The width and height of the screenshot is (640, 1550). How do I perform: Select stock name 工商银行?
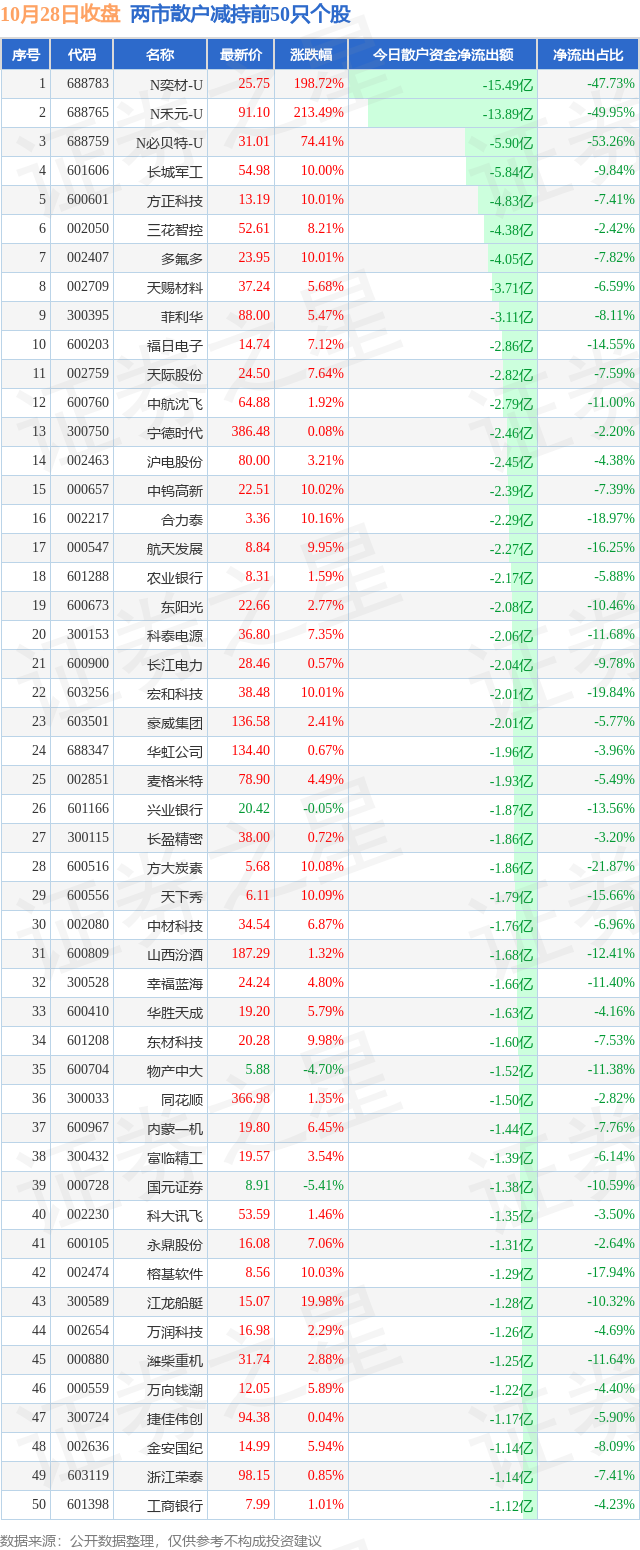175,1505
